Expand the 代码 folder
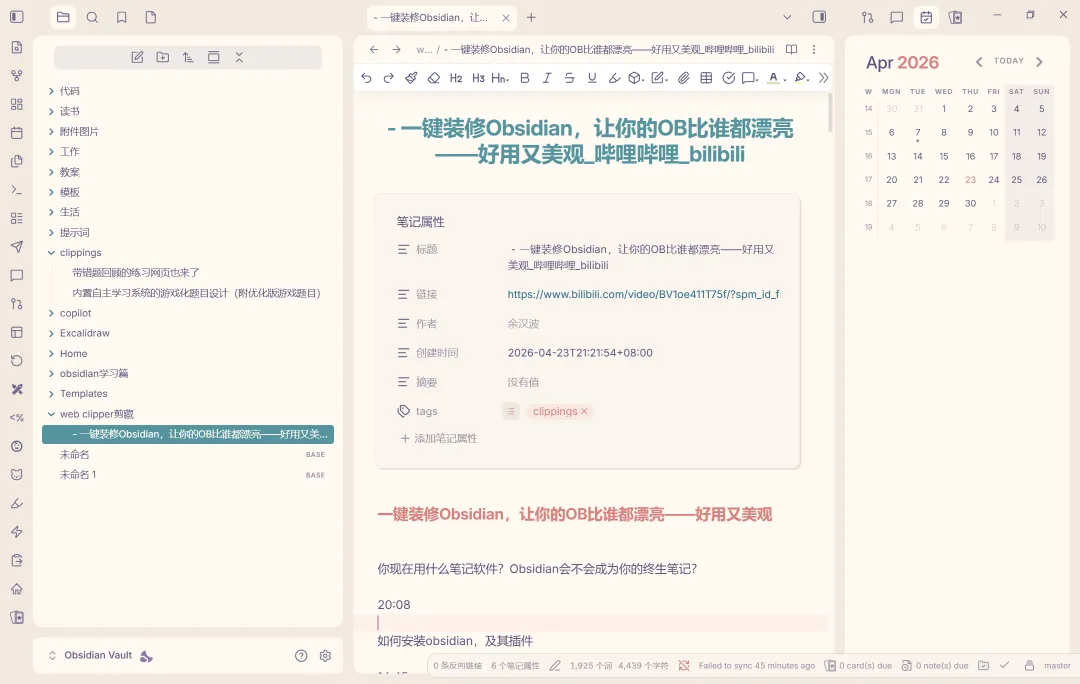Image resolution: width=1080 pixels, height=684 pixels. coord(51,91)
